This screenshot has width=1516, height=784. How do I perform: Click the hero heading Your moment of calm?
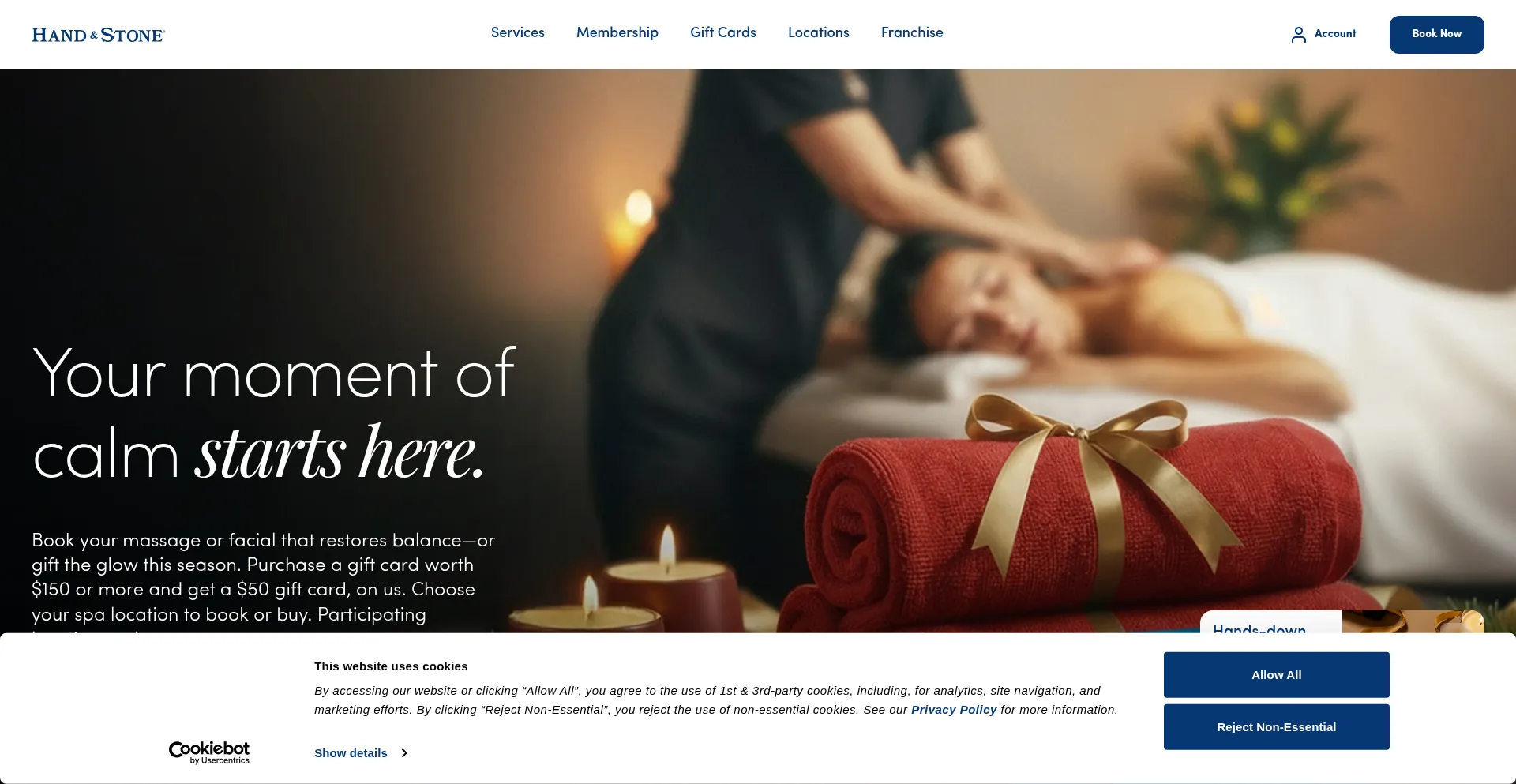point(274,413)
